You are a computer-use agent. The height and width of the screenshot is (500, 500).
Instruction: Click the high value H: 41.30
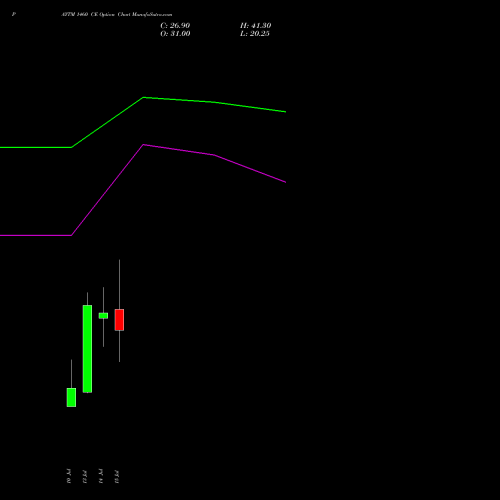(x=255, y=26)
